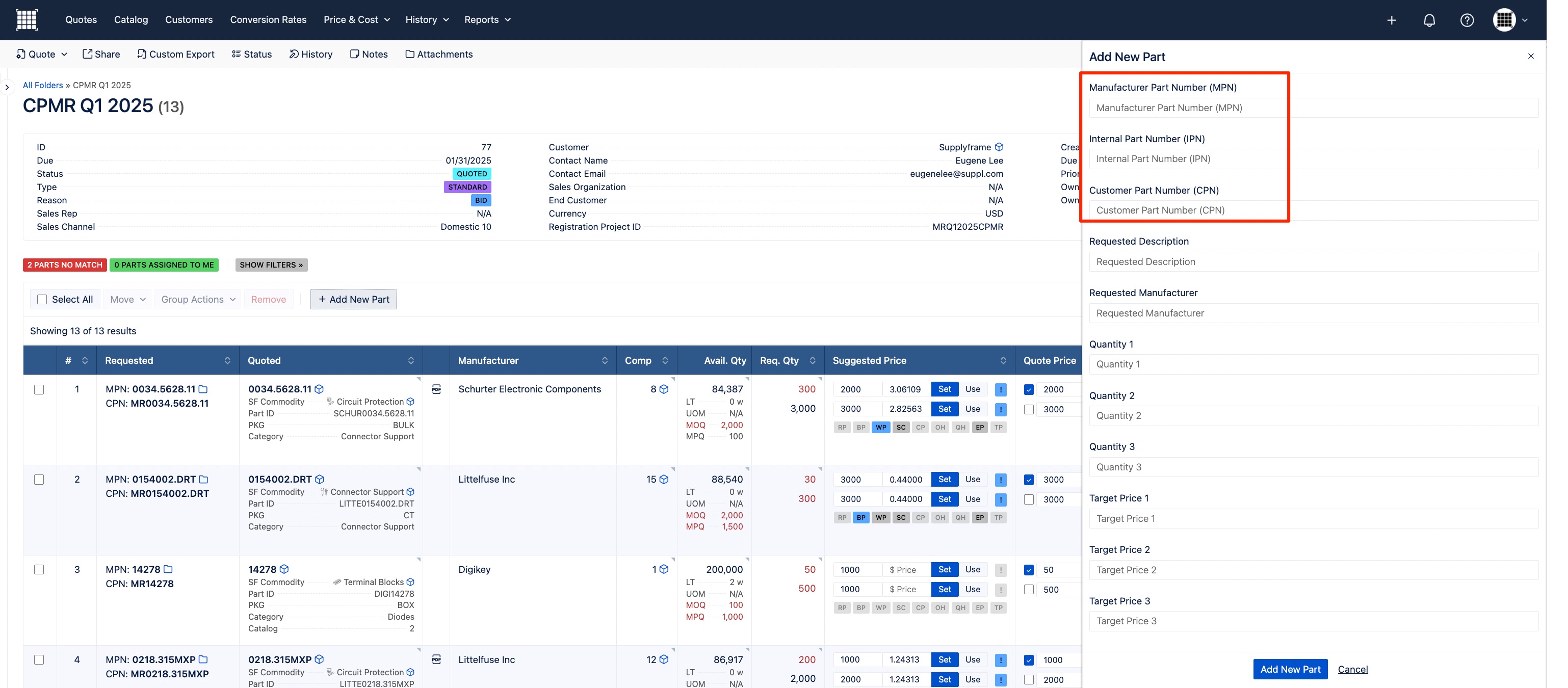
Task: Click folder icon beside MPN 14278
Action: (x=169, y=569)
